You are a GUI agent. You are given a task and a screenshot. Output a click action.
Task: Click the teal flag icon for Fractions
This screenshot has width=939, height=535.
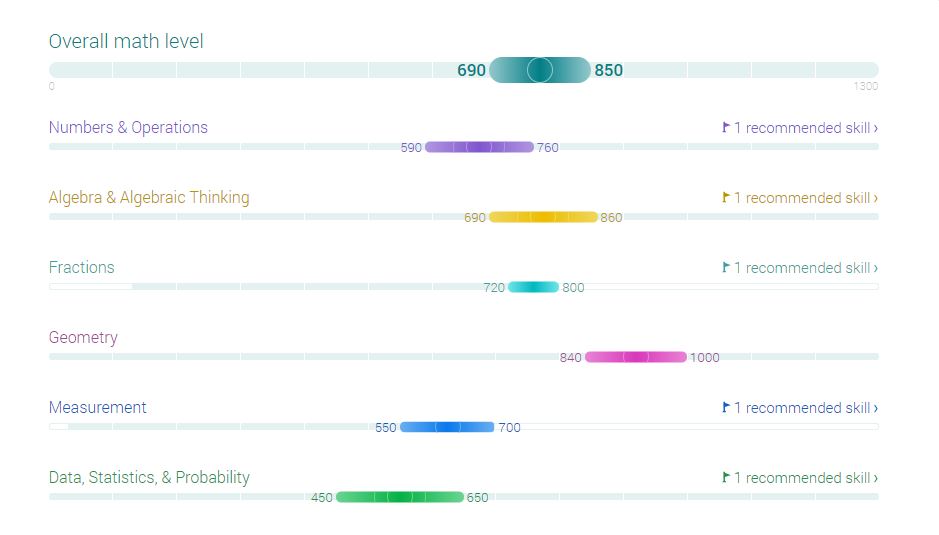point(726,267)
